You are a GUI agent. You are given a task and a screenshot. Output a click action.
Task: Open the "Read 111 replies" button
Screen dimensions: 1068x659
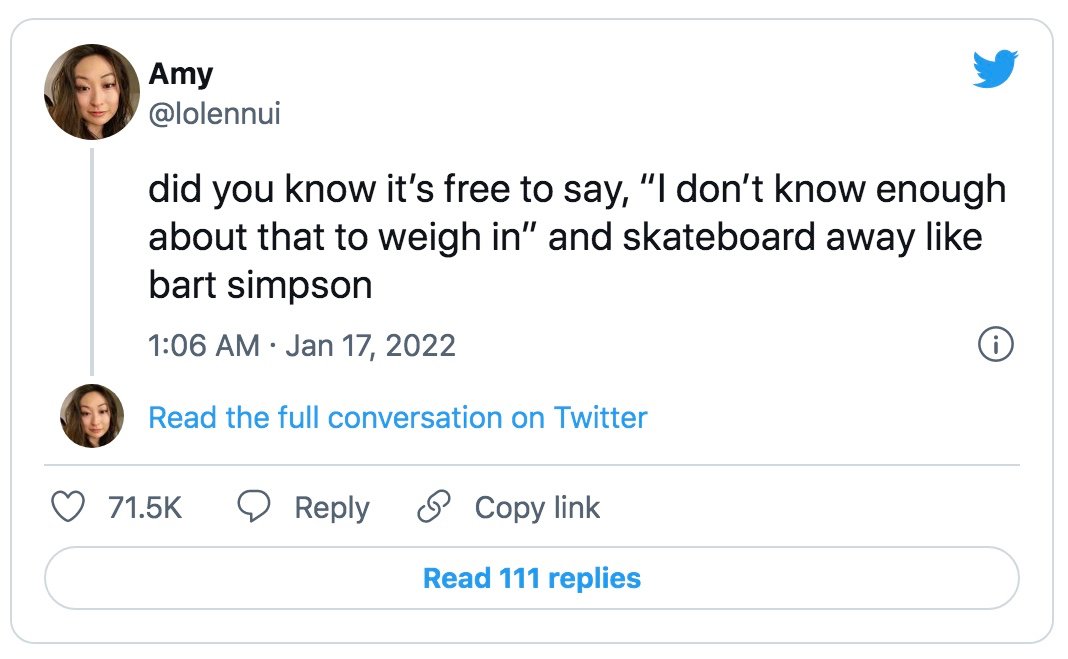click(532, 578)
